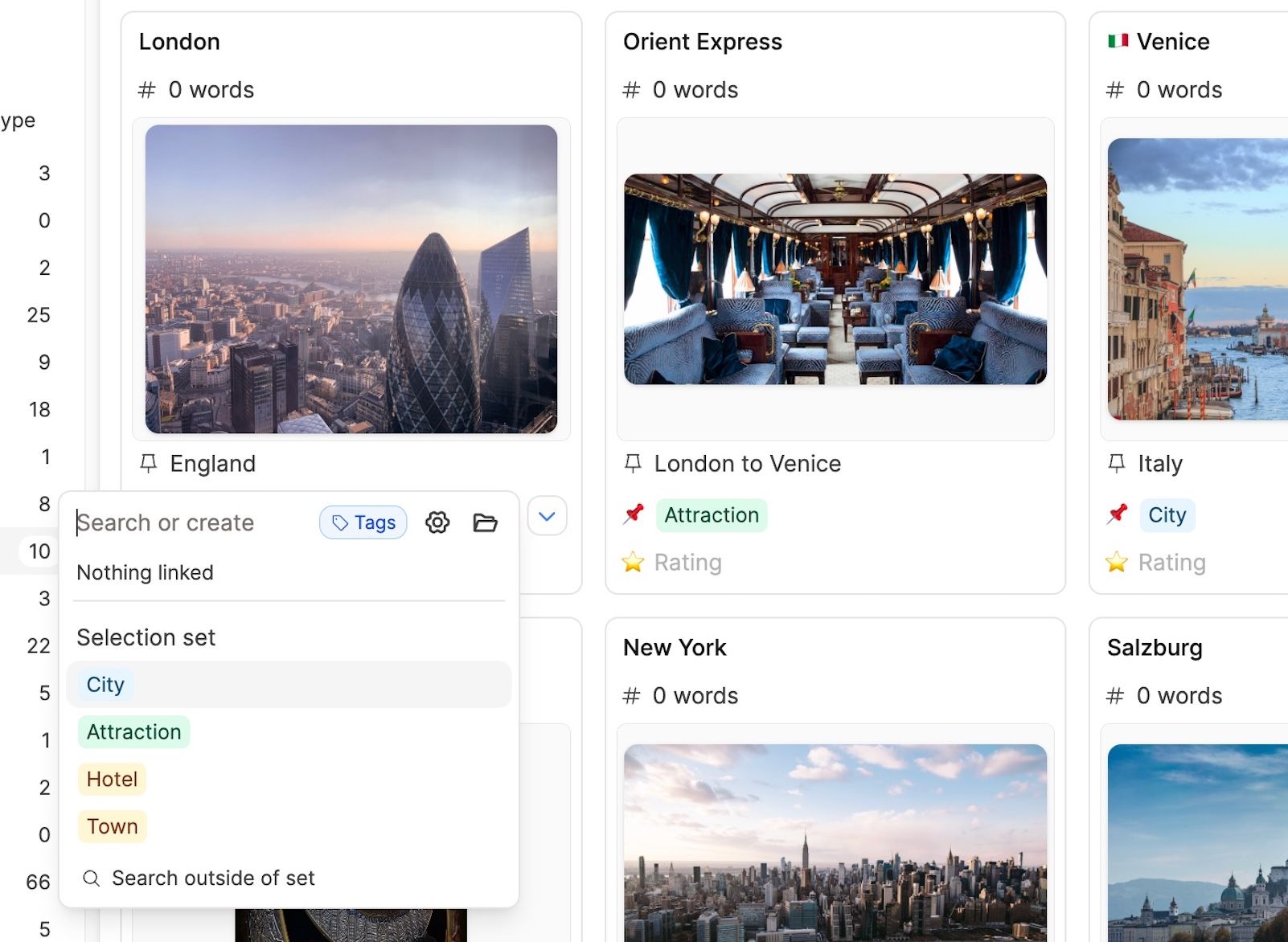Toggle the Tags filter in the search popup
This screenshot has height=942, width=1288.
(363, 522)
